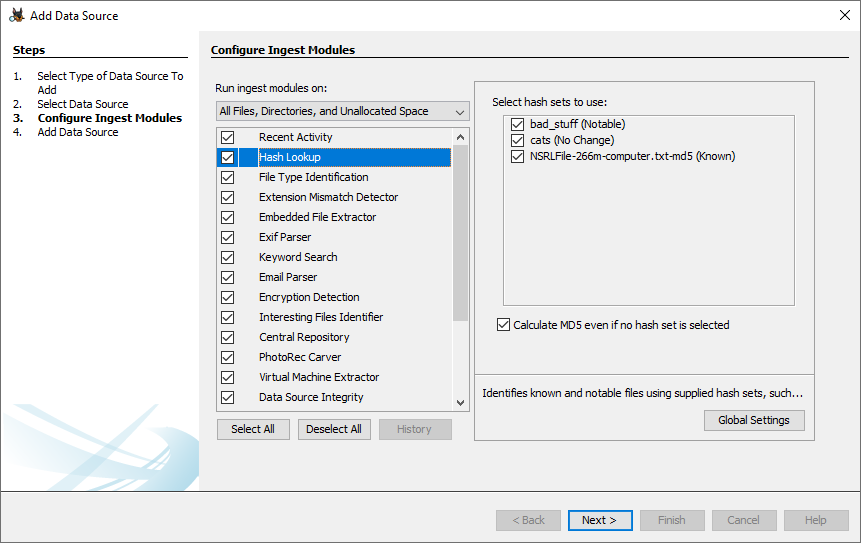Click scroll up arrow in module list
This screenshot has width=861, height=543.
(x=461, y=138)
